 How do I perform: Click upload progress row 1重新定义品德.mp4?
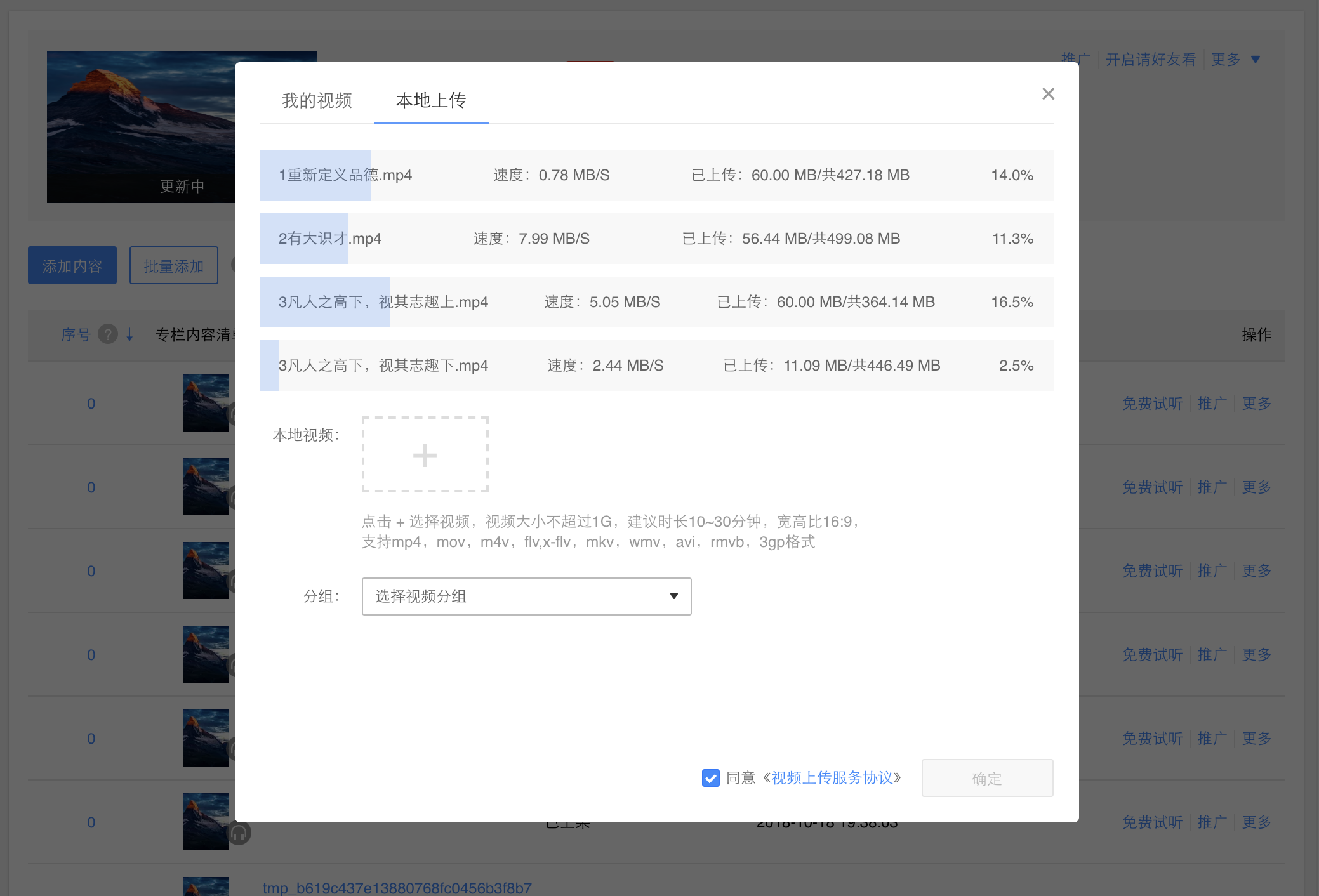(x=656, y=175)
